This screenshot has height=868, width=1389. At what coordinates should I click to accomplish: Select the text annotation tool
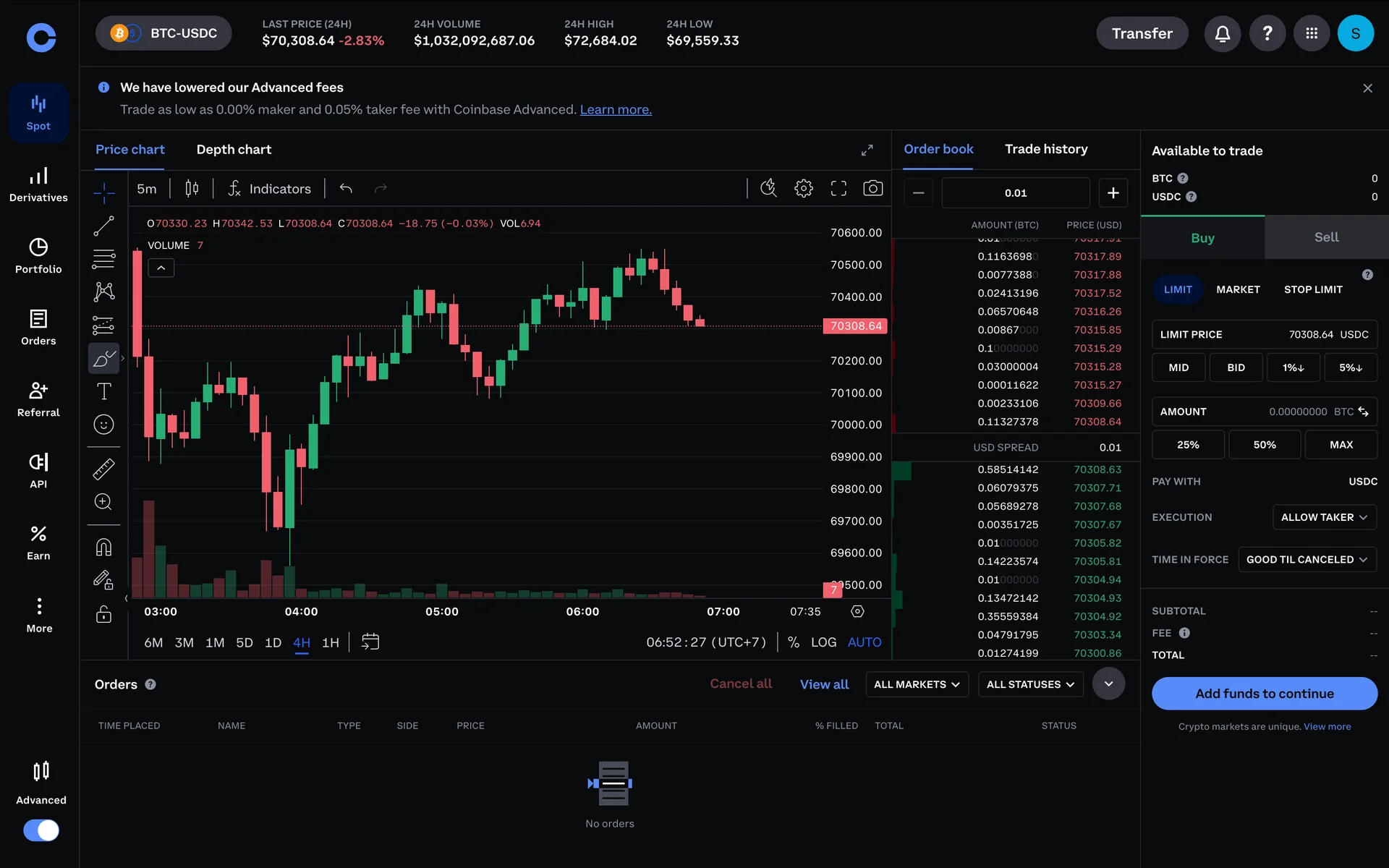(x=103, y=391)
